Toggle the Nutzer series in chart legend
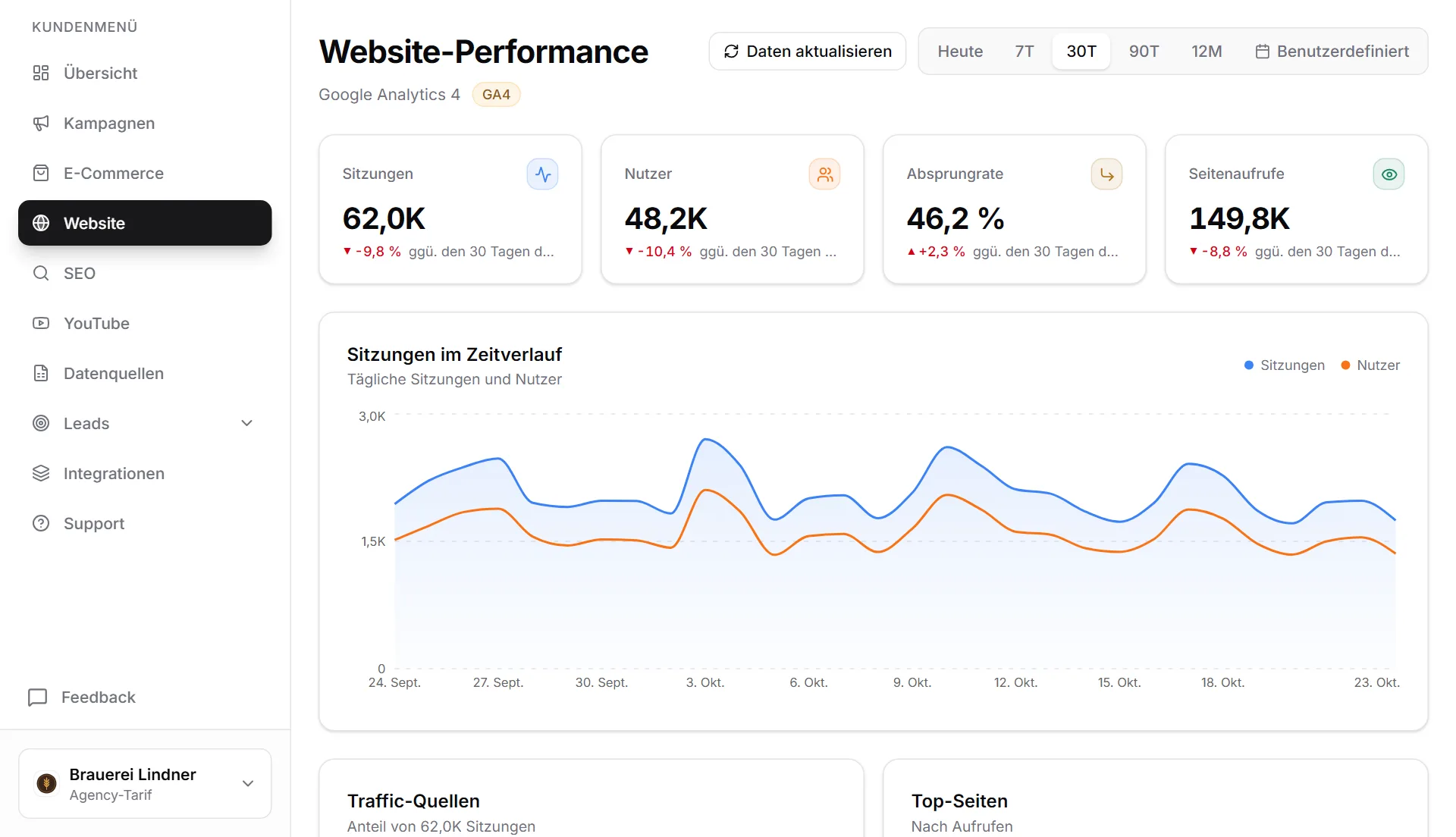This screenshot has width=1456, height=837. click(1371, 365)
